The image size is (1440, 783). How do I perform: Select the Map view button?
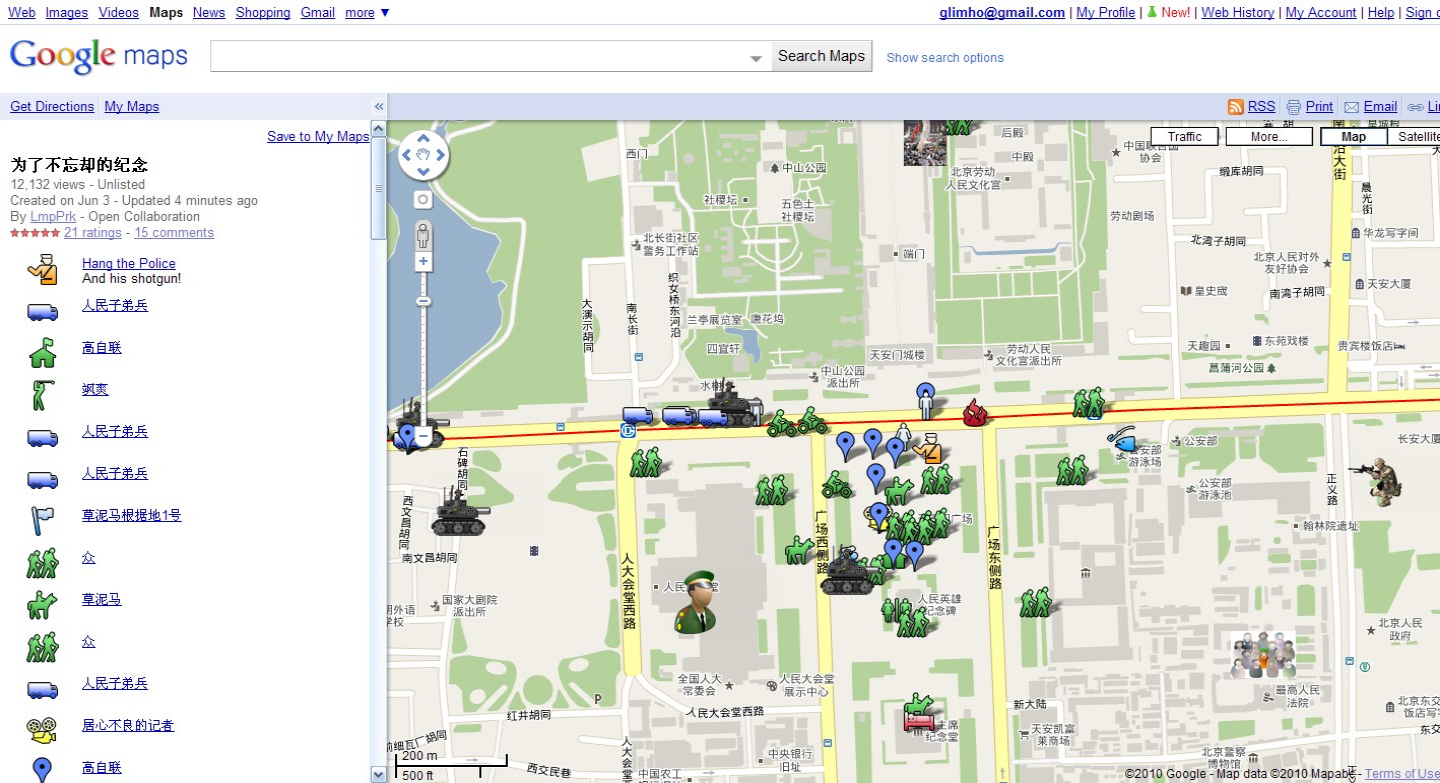pyautogui.click(x=1353, y=137)
